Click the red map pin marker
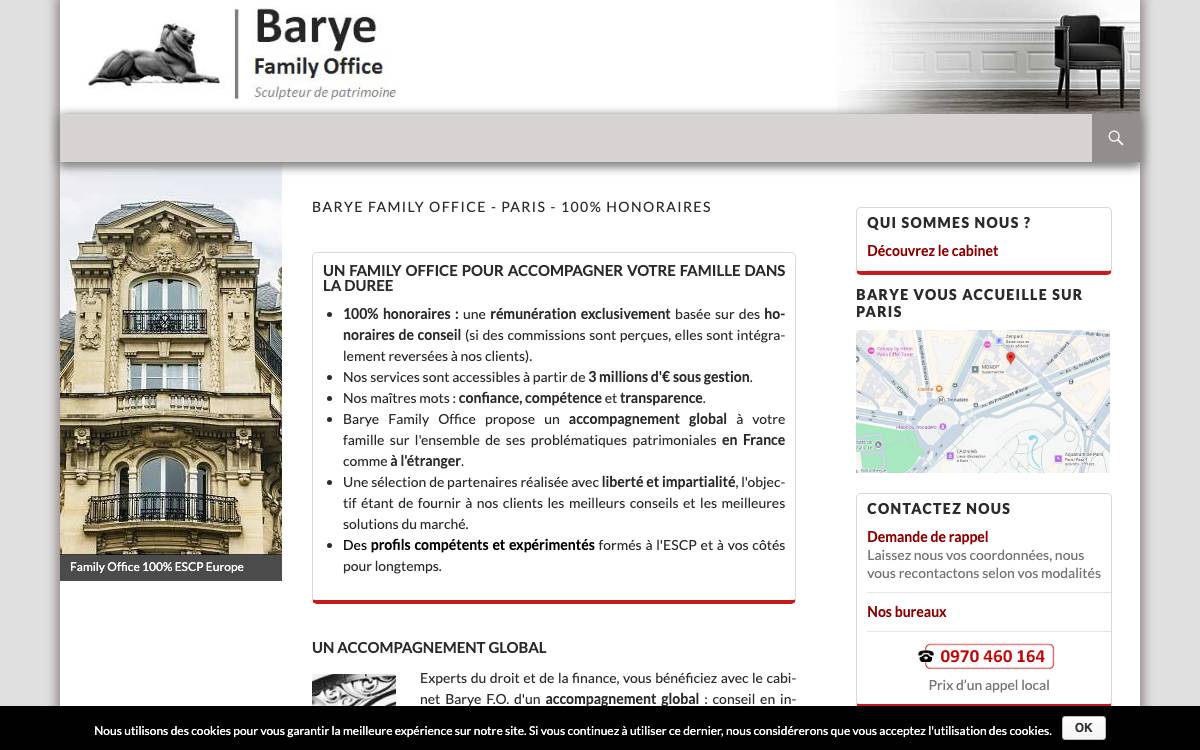Viewport: 1200px width, 750px height. point(1010,358)
